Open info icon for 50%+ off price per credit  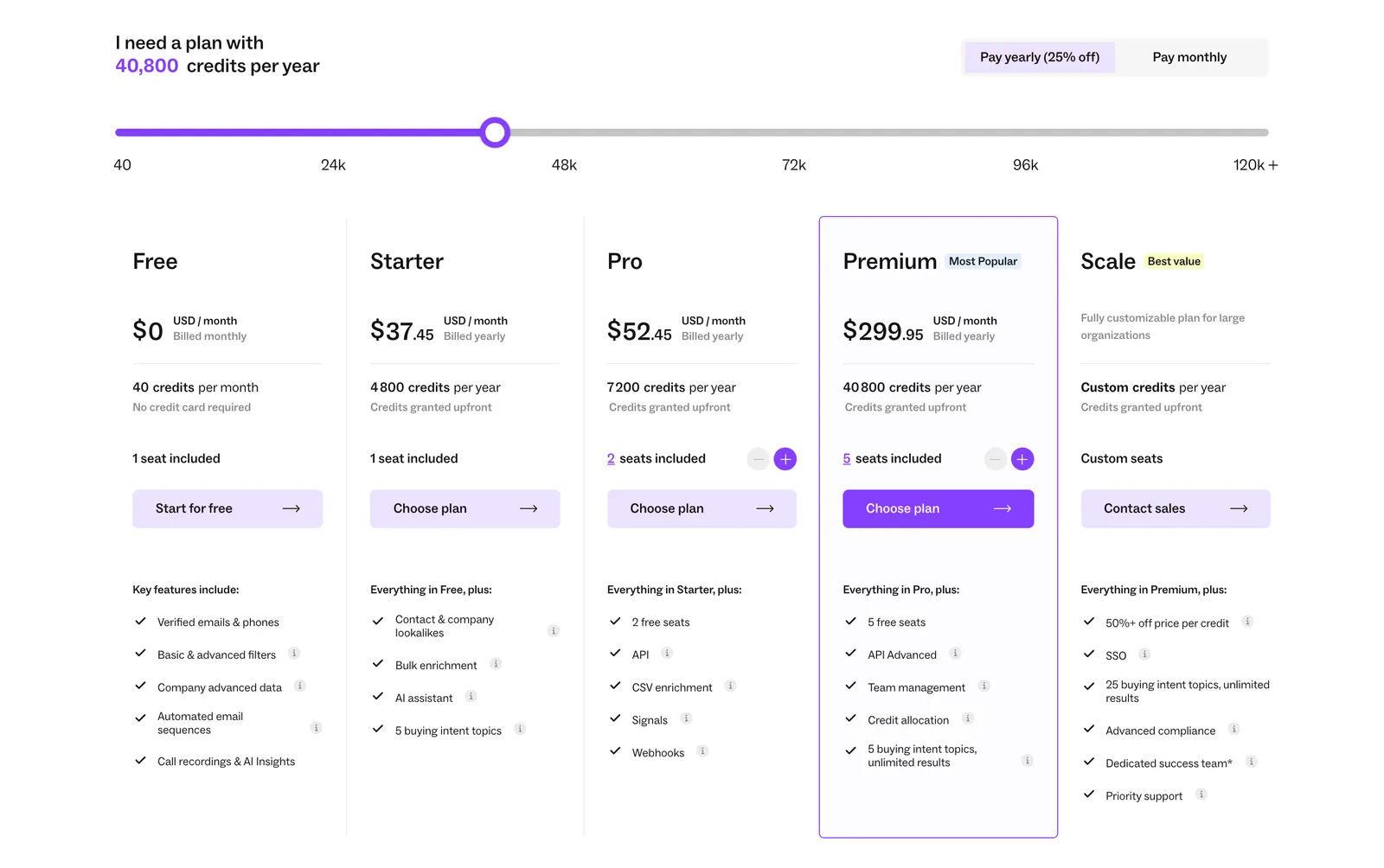[x=1247, y=622]
